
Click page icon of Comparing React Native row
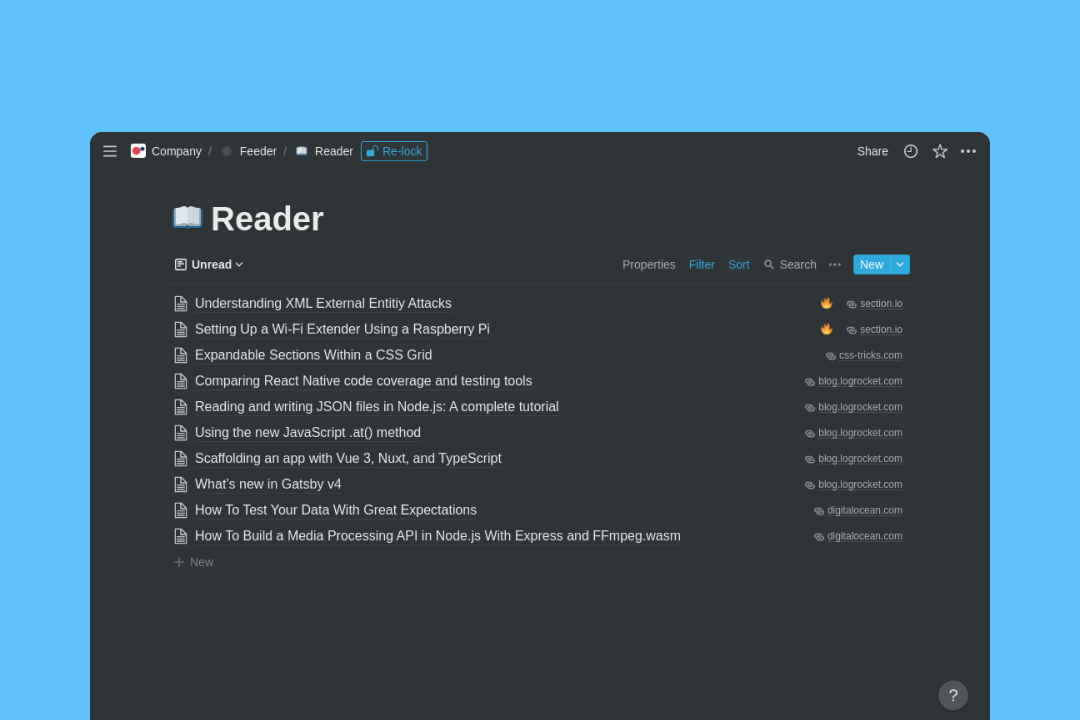tap(180, 381)
